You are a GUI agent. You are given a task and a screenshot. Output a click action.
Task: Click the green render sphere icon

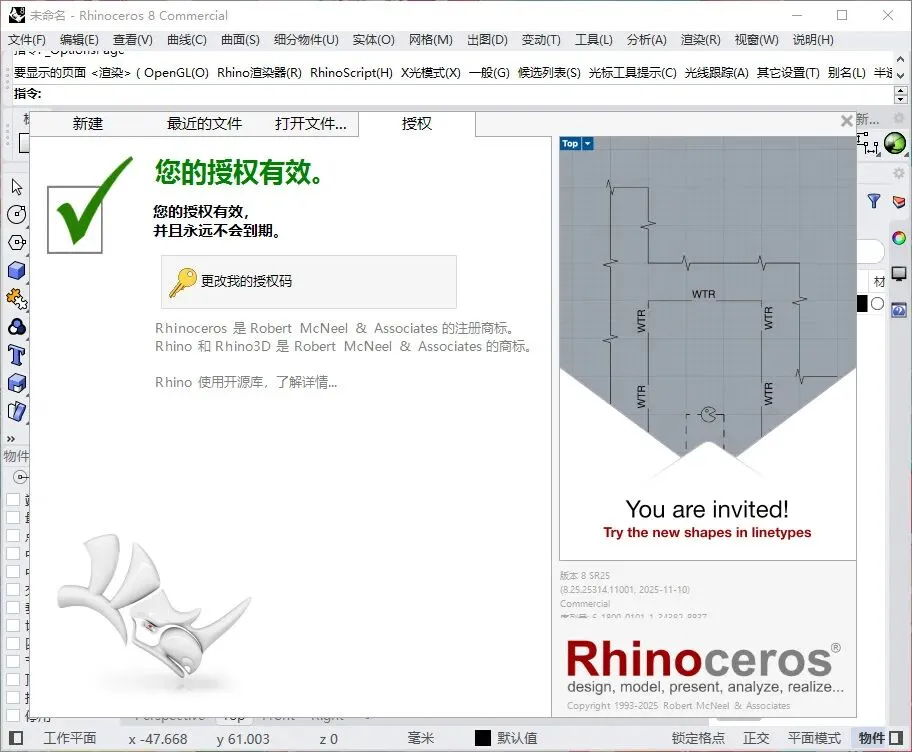(x=895, y=143)
